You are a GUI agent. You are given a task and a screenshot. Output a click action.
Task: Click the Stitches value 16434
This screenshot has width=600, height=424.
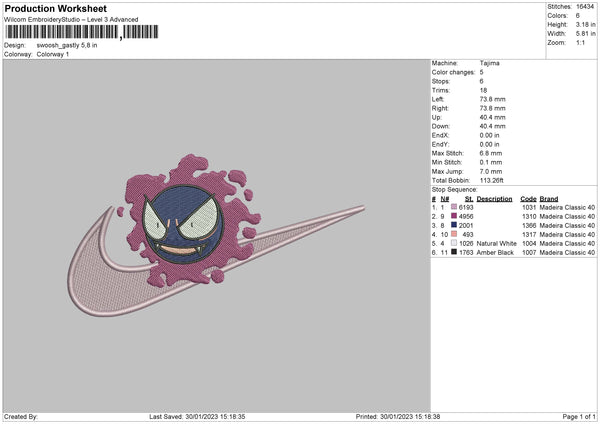click(585, 7)
